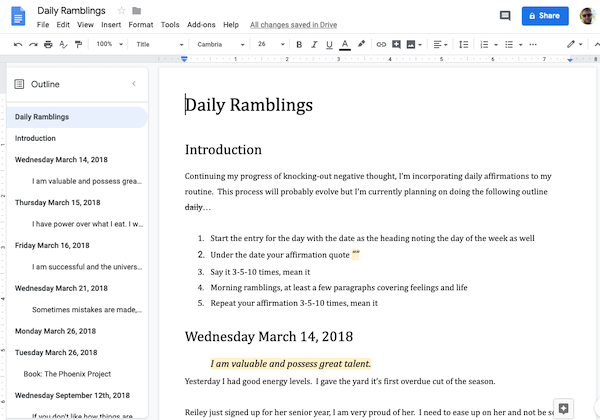Print the document with the printer icon
Image resolution: width=600 pixels, height=420 pixels.
click(x=49, y=44)
